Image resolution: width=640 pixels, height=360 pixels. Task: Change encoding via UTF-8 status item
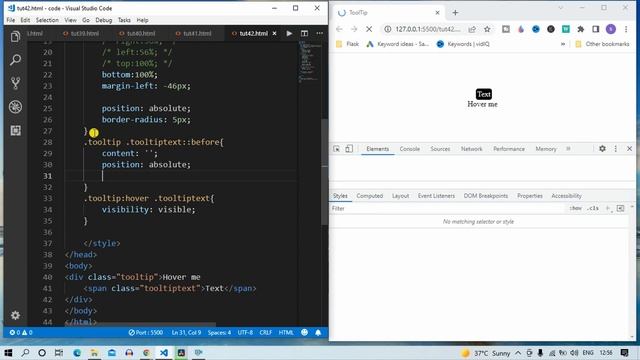pyautogui.click(x=245, y=333)
